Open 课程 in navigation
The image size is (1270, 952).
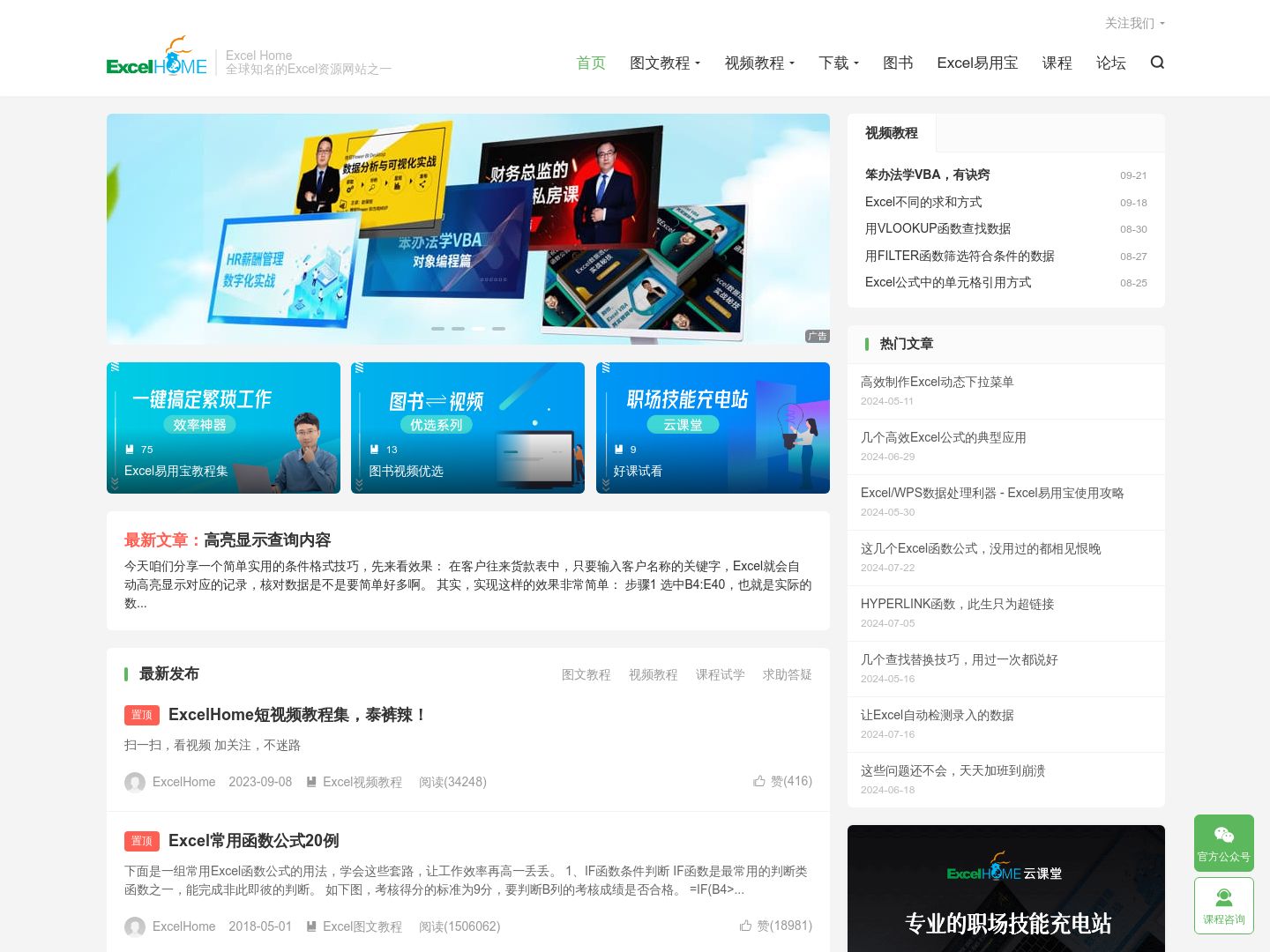point(1057,63)
